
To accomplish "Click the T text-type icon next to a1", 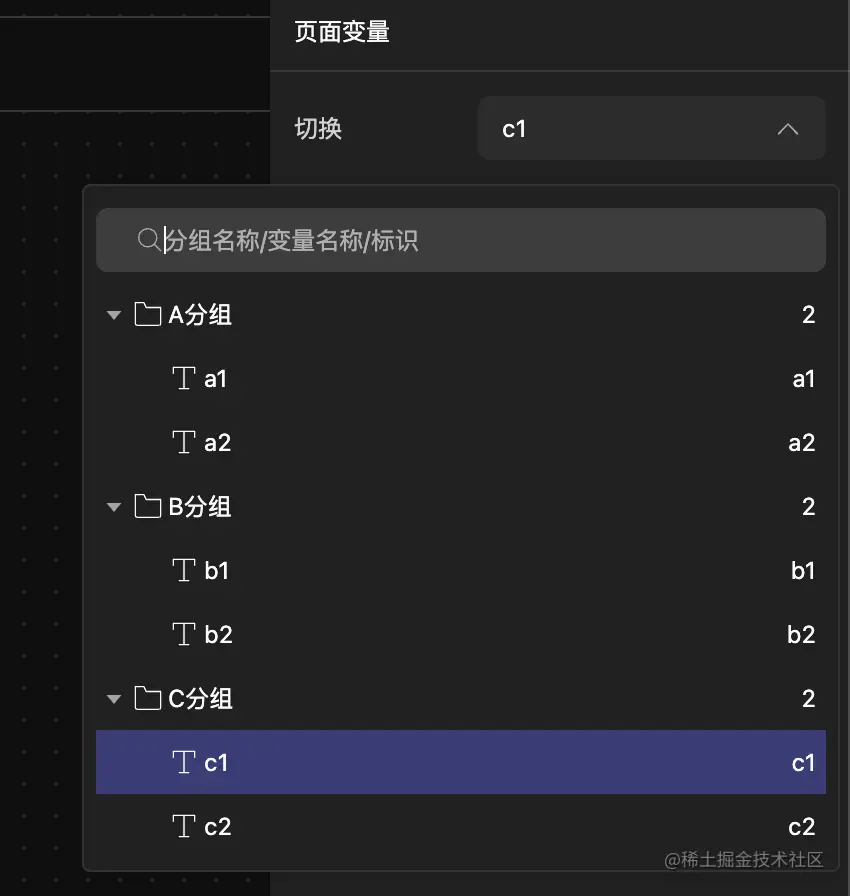I will coord(182,378).
